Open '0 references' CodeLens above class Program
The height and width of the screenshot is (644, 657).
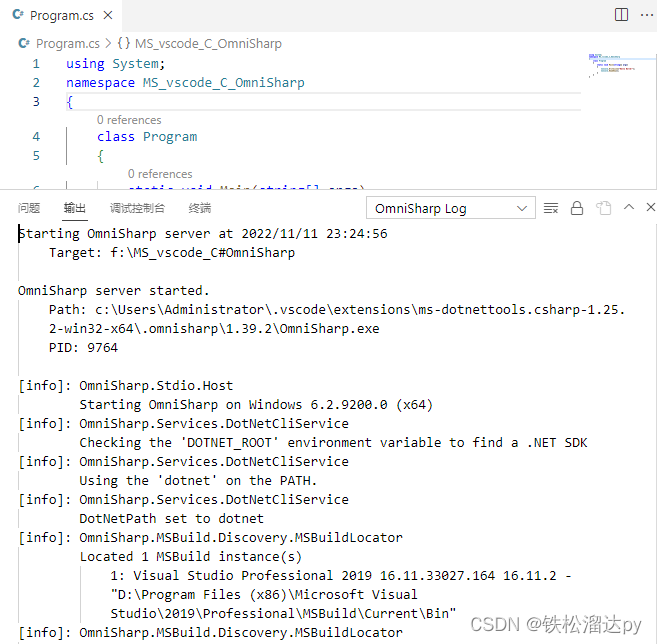129,120
